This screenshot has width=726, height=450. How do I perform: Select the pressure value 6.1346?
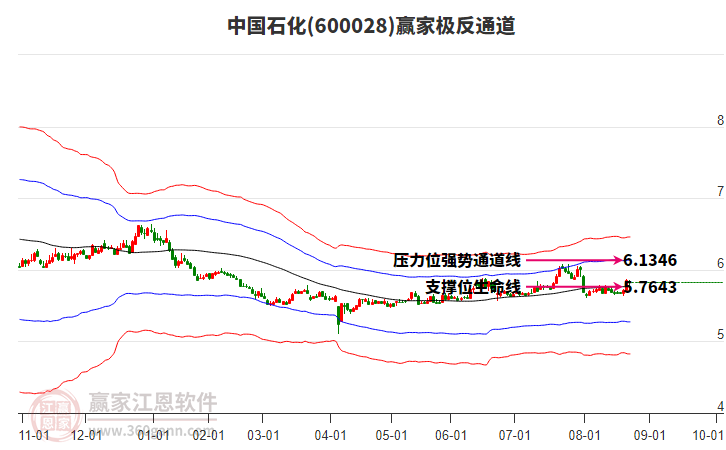[x=650, y=260]
